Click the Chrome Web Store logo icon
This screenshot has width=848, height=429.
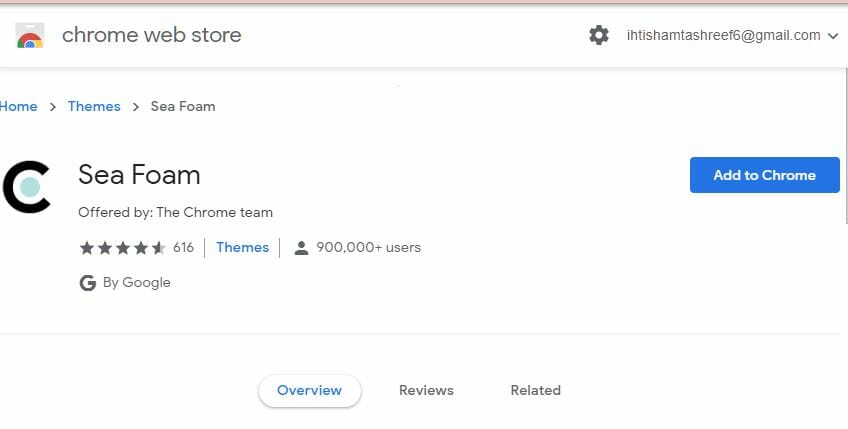click(30, 36)
